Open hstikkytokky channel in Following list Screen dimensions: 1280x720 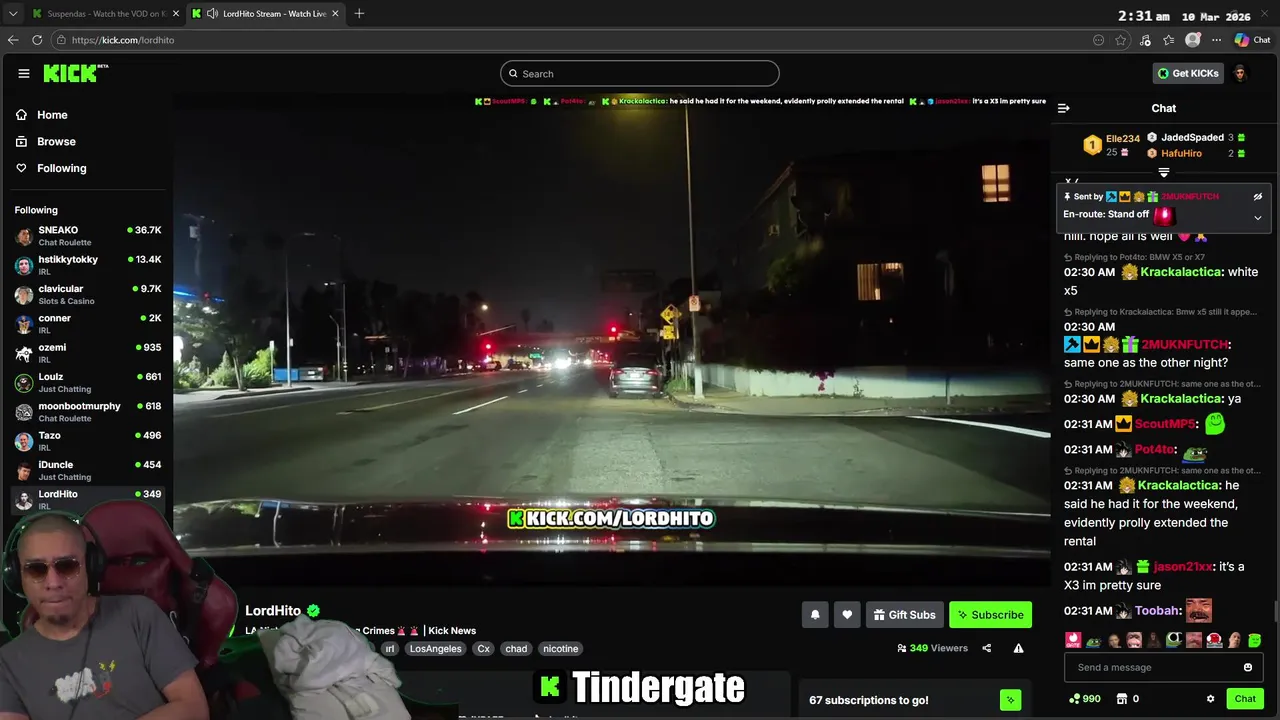click(x=88, y=265)
